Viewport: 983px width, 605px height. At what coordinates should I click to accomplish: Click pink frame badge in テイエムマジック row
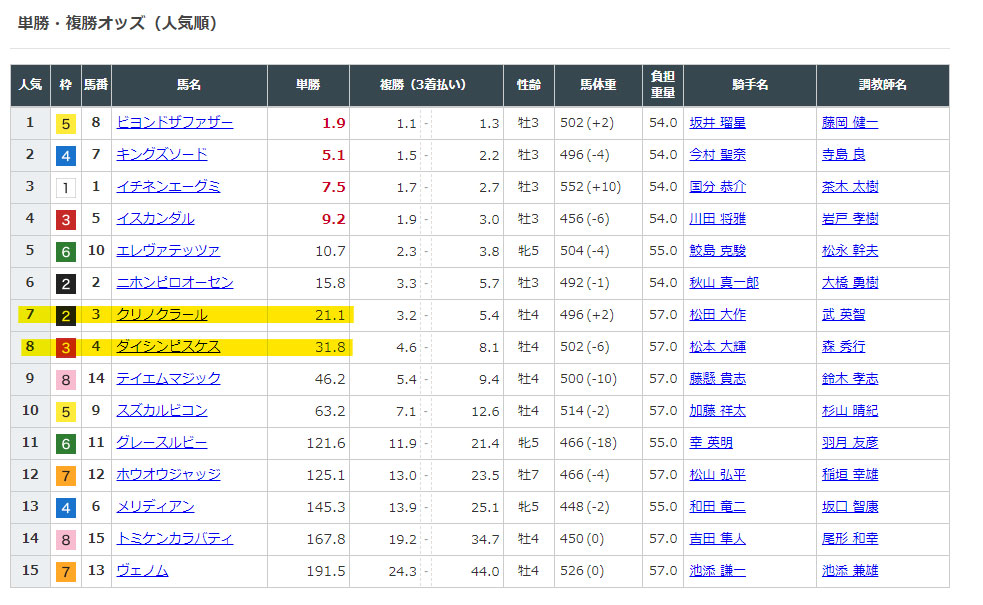(66, 380)
